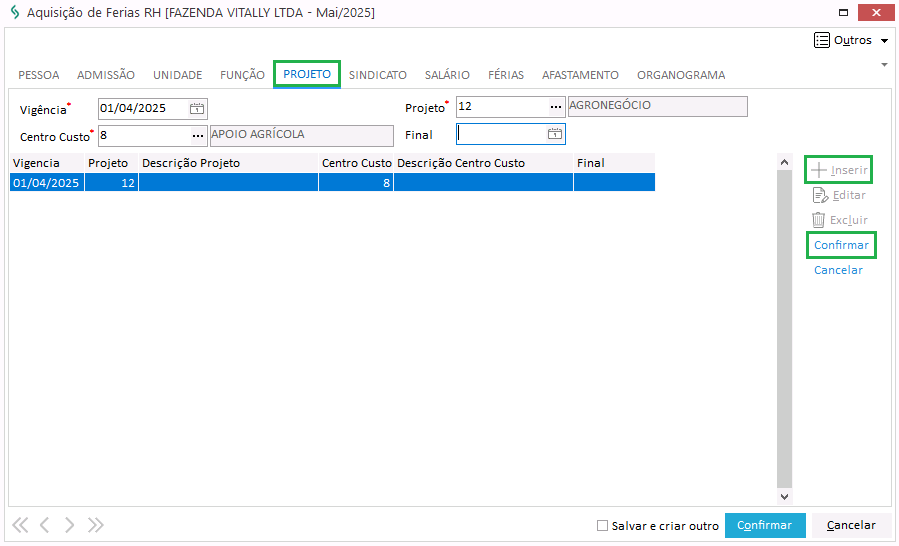This screenshot has height=546, width=899.
Task: Switch to the UNIDADE tab
Action: click(x=178, y=75)
